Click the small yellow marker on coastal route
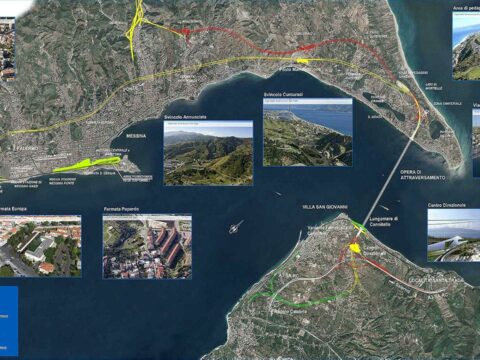480x360 pixels. 302,60
